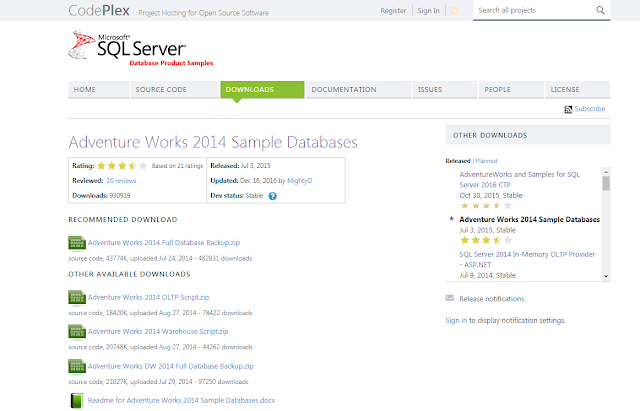This screenshot has width=640, height=411.
Task: Open the LICENSE tab
Action: (578, 89)
